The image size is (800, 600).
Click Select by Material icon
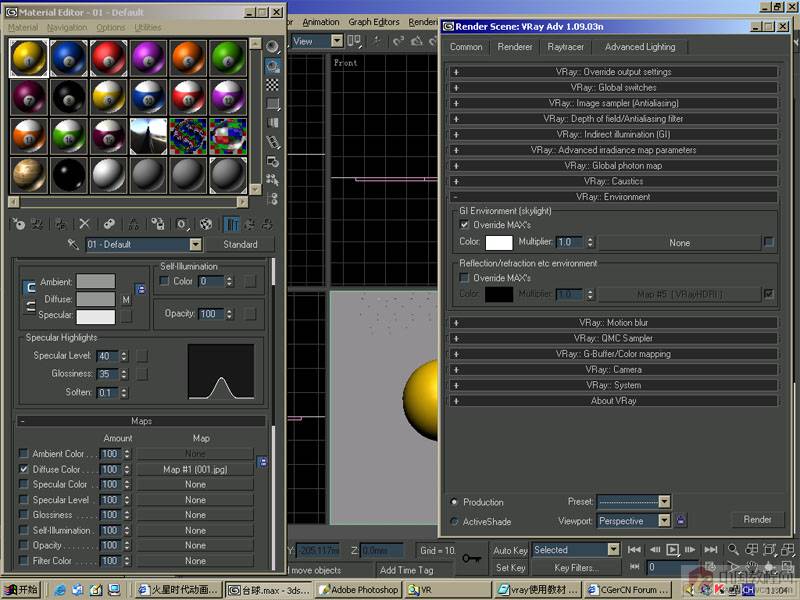(273, 180)
